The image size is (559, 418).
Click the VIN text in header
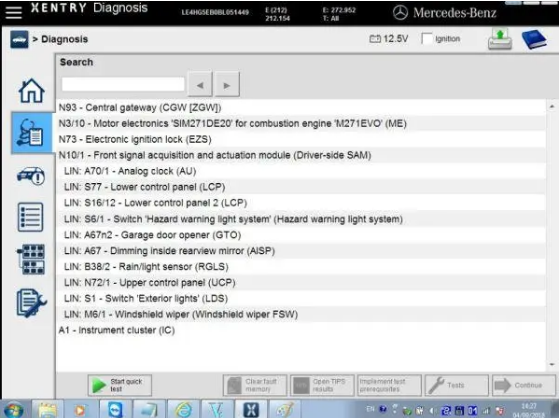coord(215,12)
